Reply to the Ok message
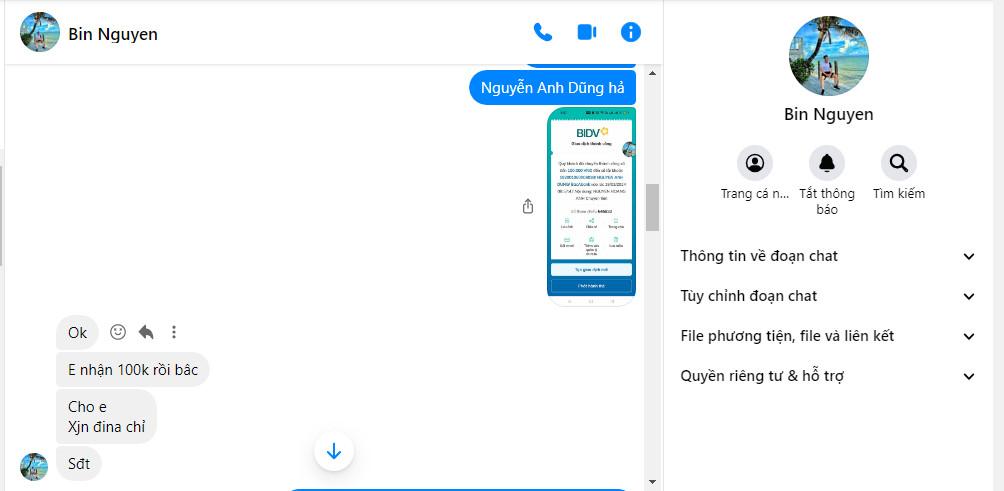 click(146, 332)
